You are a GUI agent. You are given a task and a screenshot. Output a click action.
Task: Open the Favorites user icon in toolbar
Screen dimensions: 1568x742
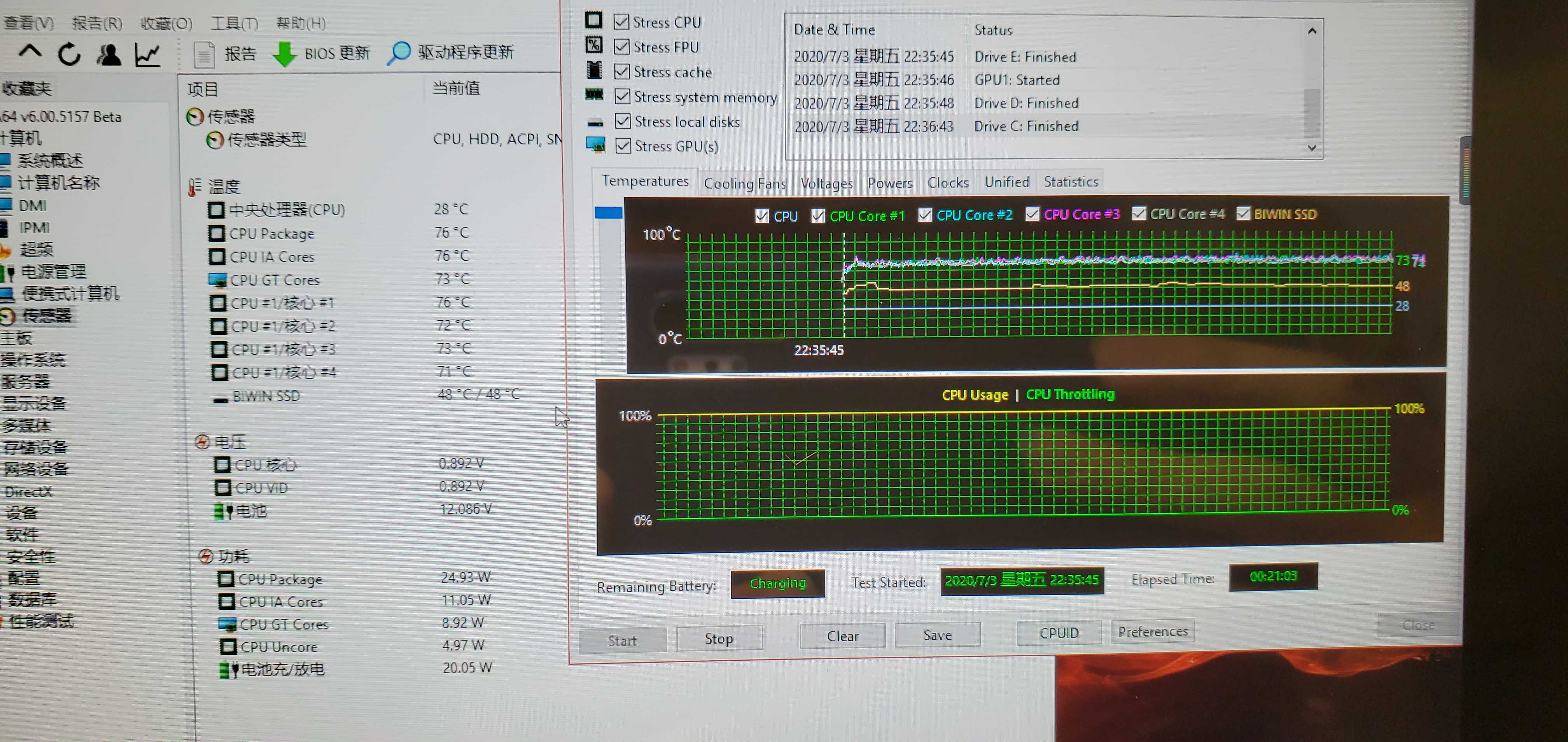[x=108, y=55]
